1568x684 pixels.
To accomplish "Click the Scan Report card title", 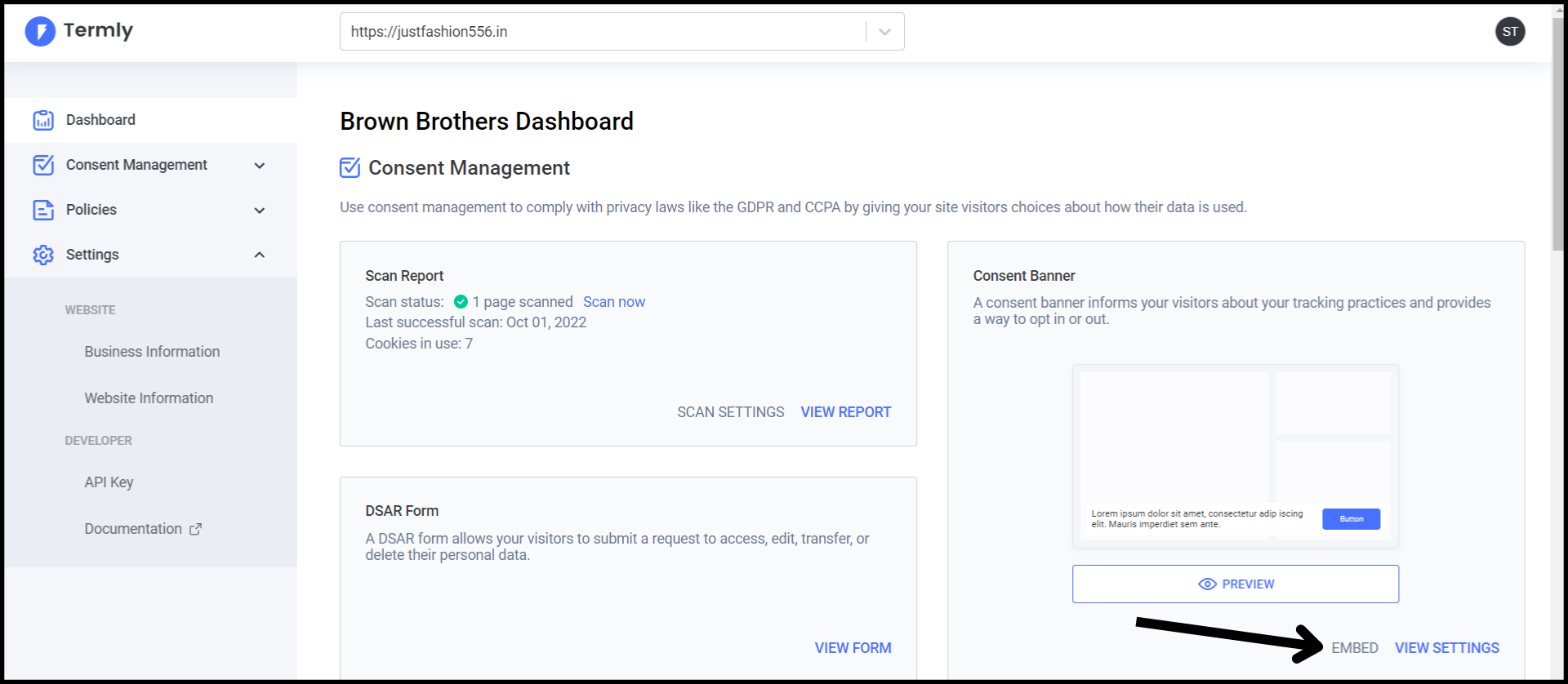I will click(x=404, y=276).
